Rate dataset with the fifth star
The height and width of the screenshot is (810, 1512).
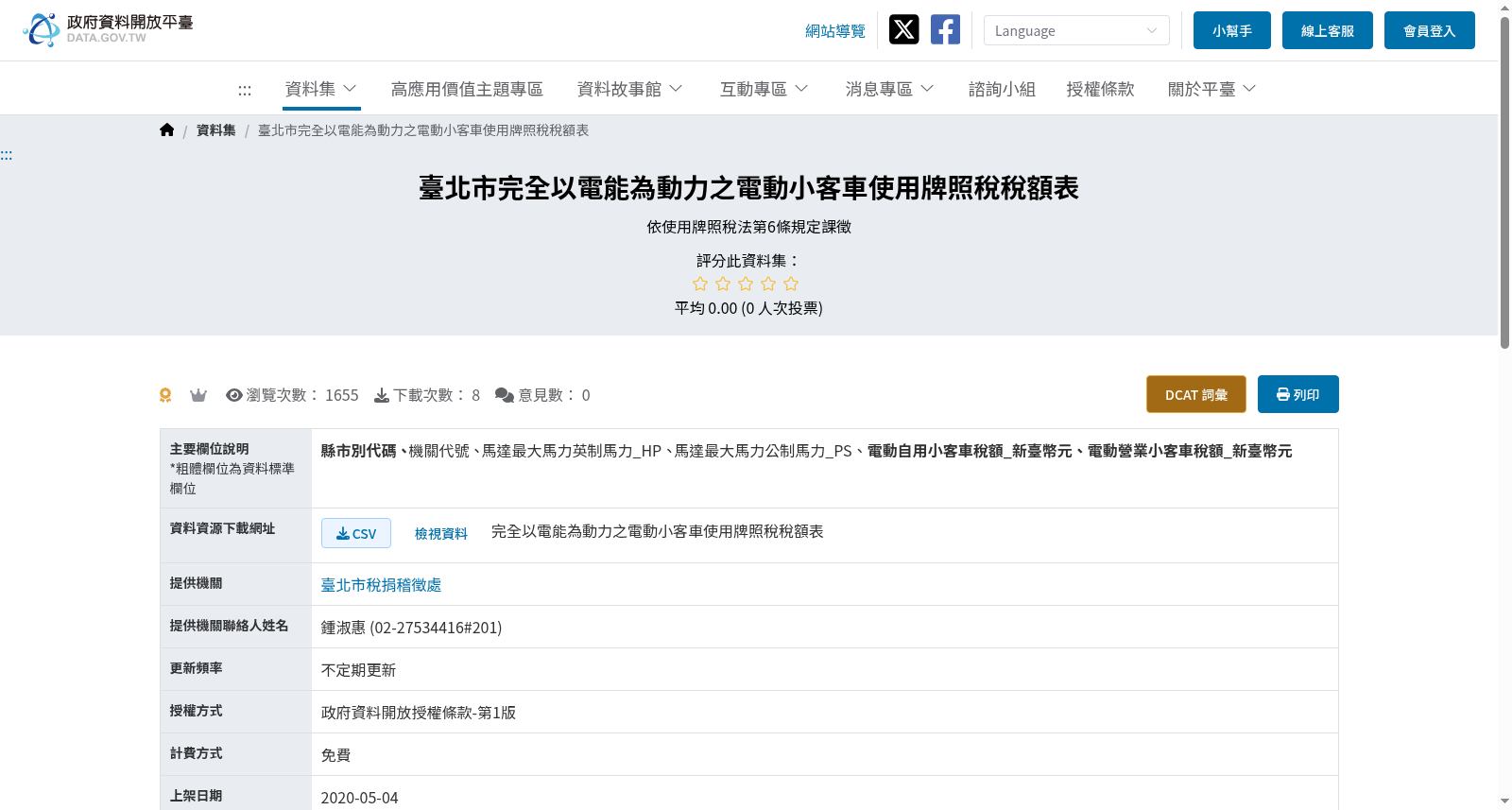pos(791,284)
